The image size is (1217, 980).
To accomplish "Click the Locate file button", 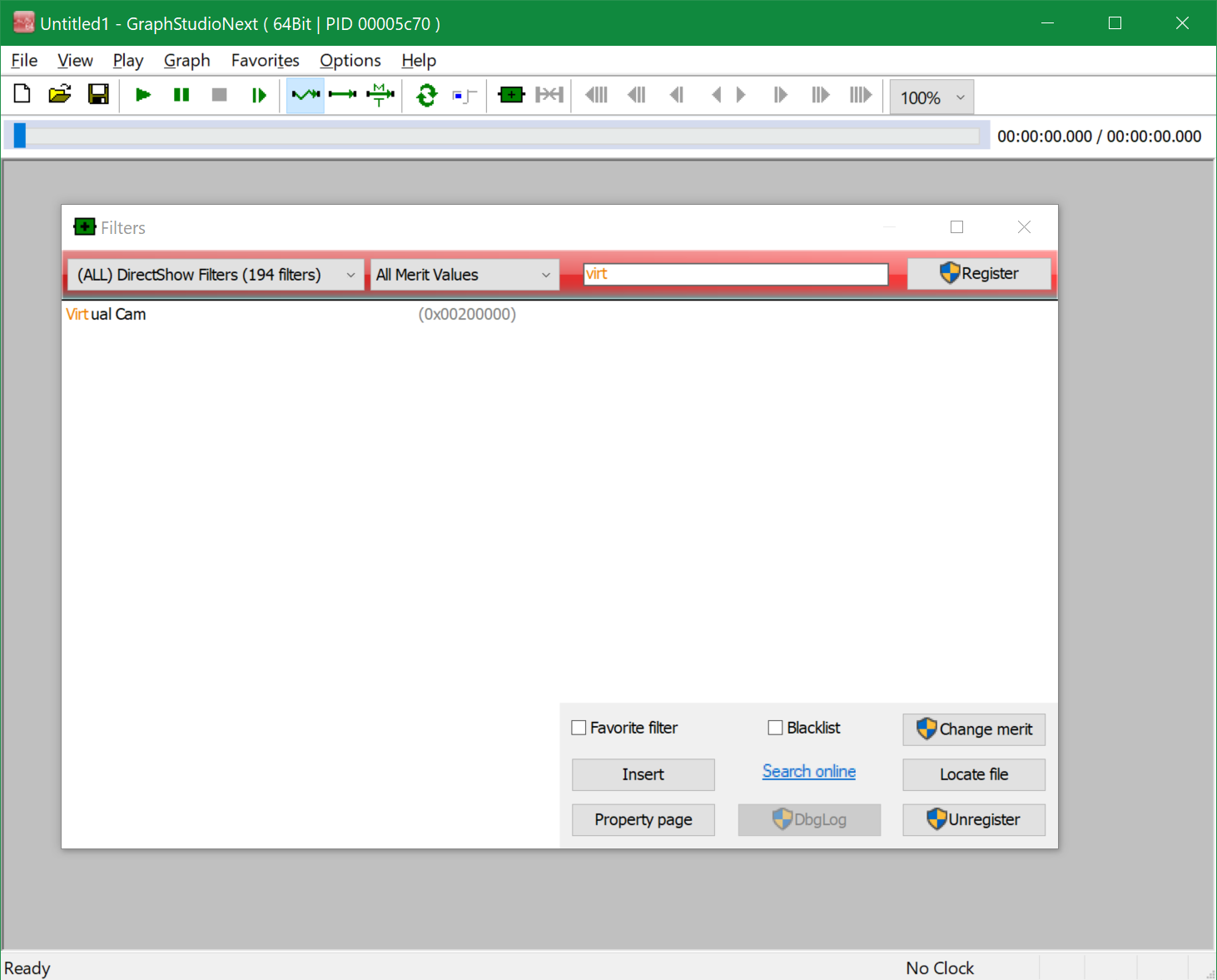I will [x=974, y=774].
